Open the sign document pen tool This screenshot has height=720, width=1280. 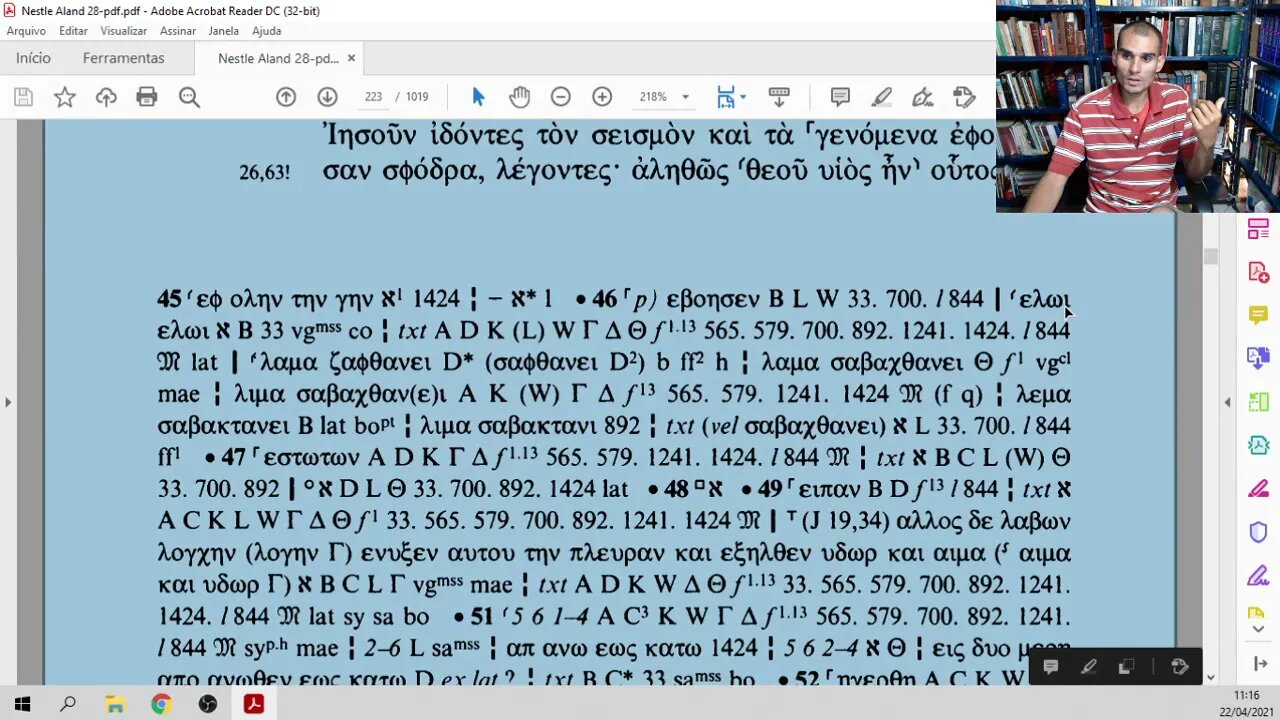point(922,97)
